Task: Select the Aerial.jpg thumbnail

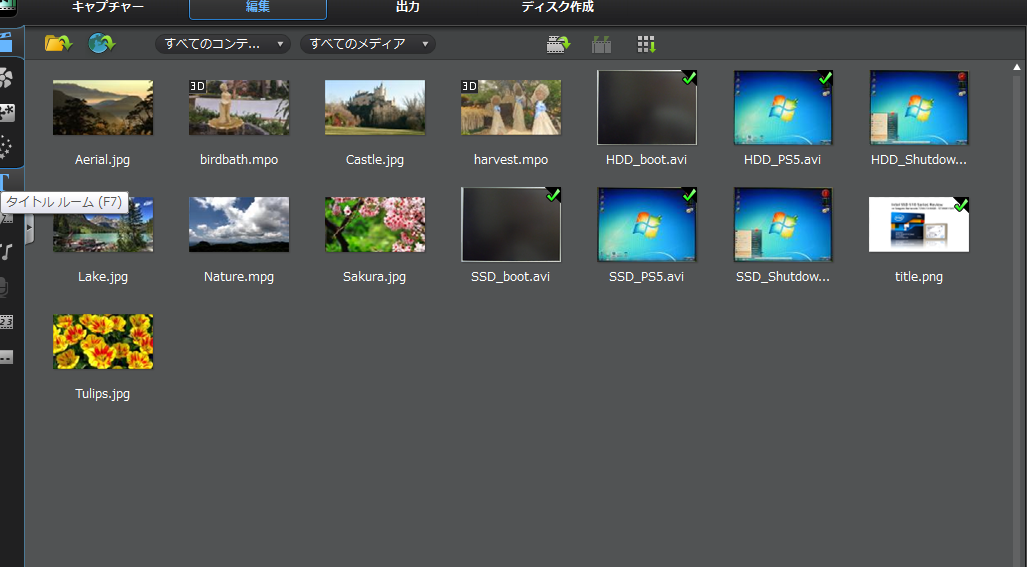Action: click(x=103, y=107)
